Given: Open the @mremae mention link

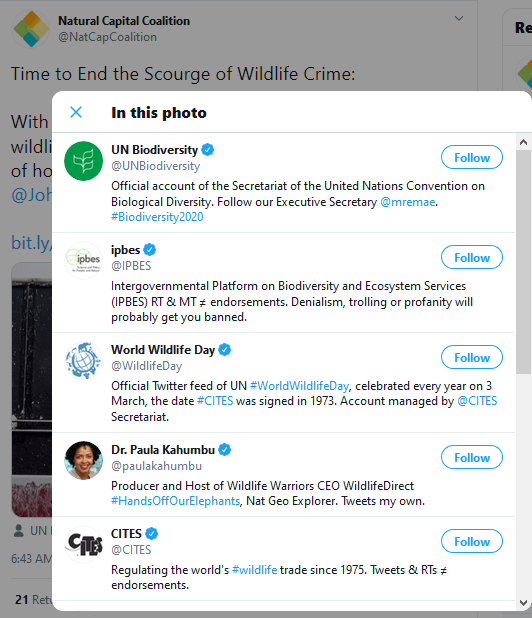Looking at the screenshot, I should tap(407, 202).
